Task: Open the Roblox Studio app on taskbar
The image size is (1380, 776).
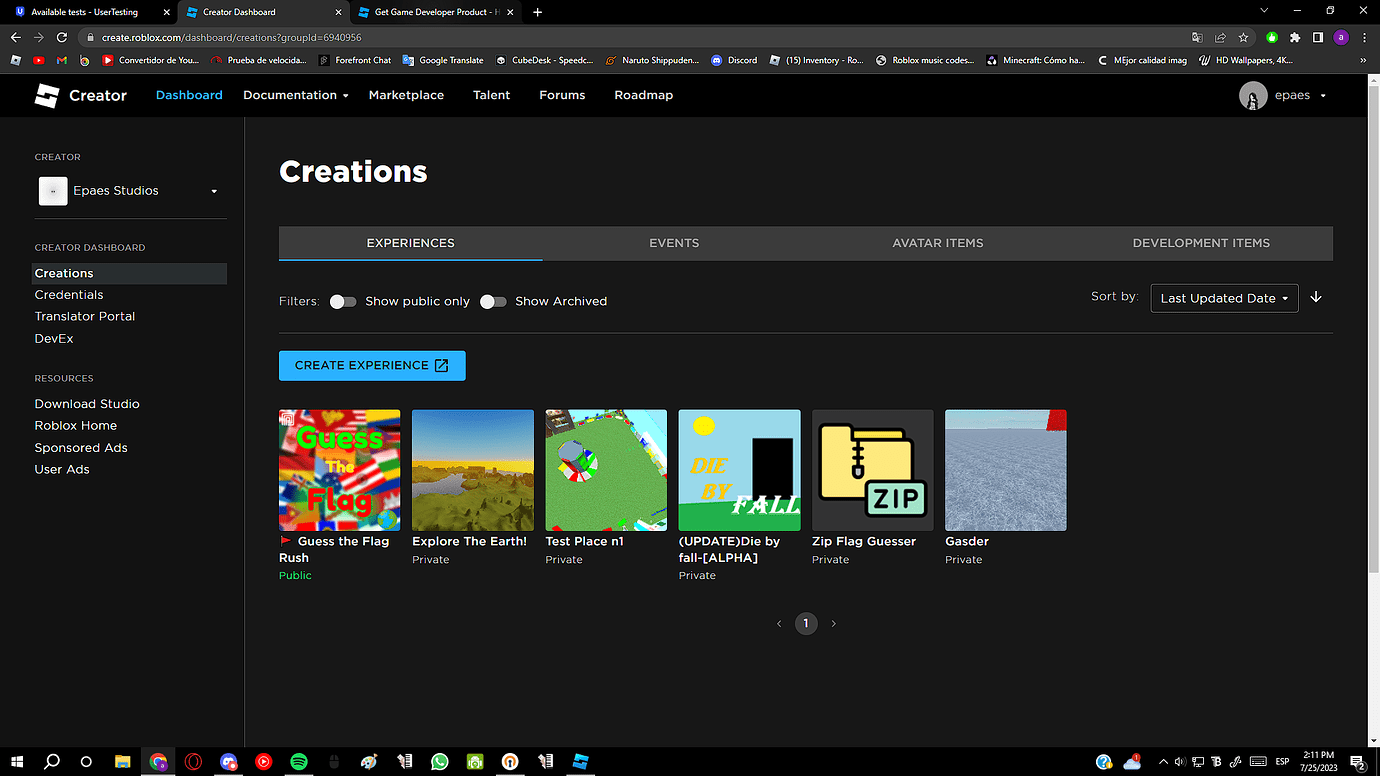Action: click(x=580, y=761)
